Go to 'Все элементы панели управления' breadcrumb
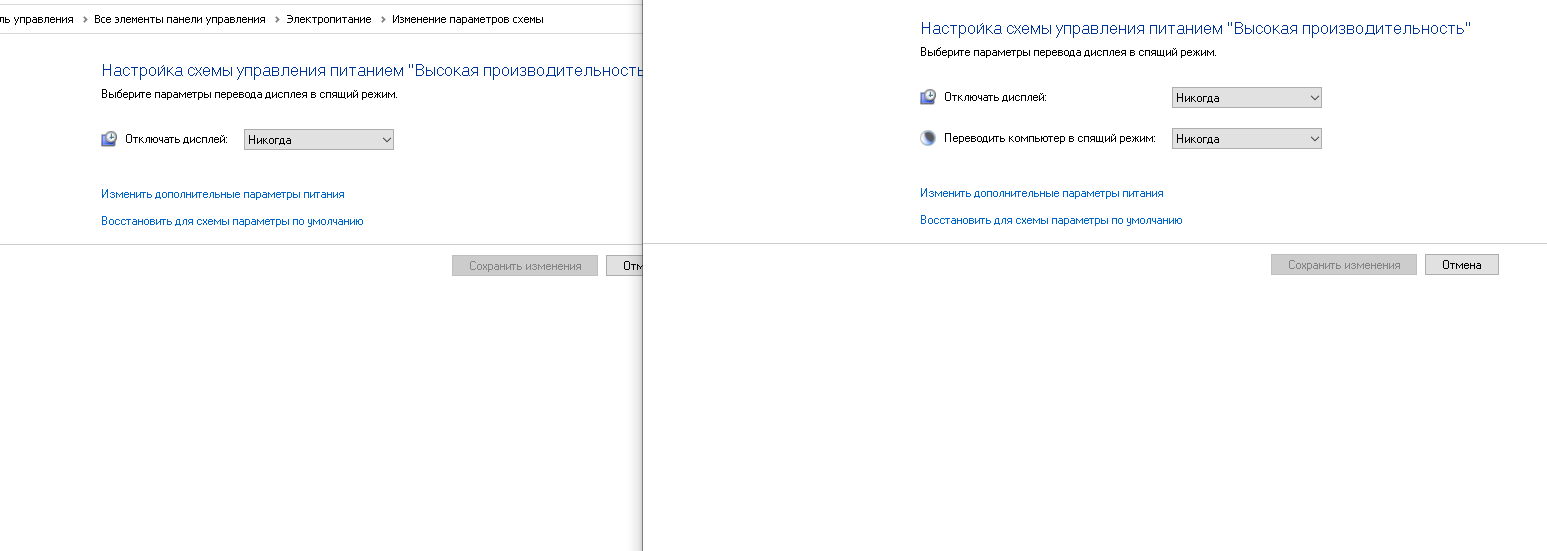The width and height of the screenshot is (1547, 551). click(x=180, y=19)
